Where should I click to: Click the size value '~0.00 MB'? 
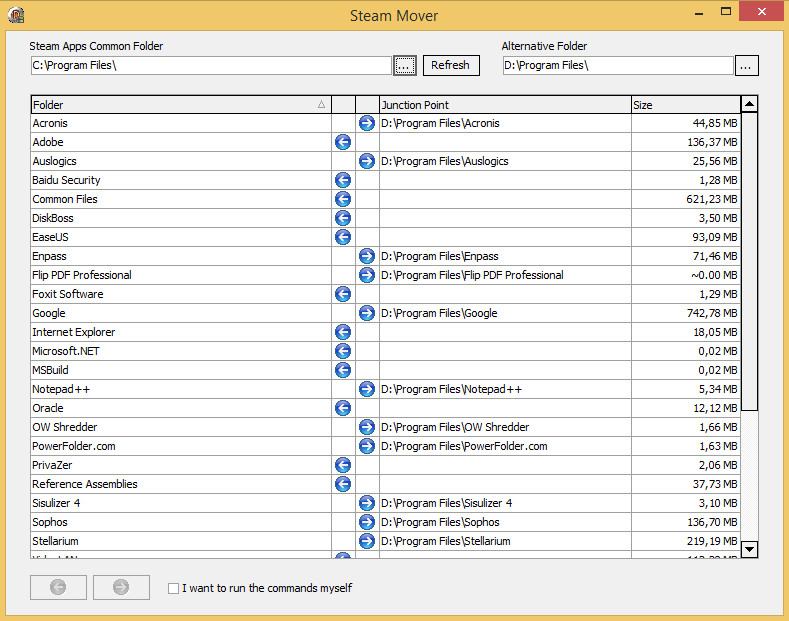click(x=714, y=275)
